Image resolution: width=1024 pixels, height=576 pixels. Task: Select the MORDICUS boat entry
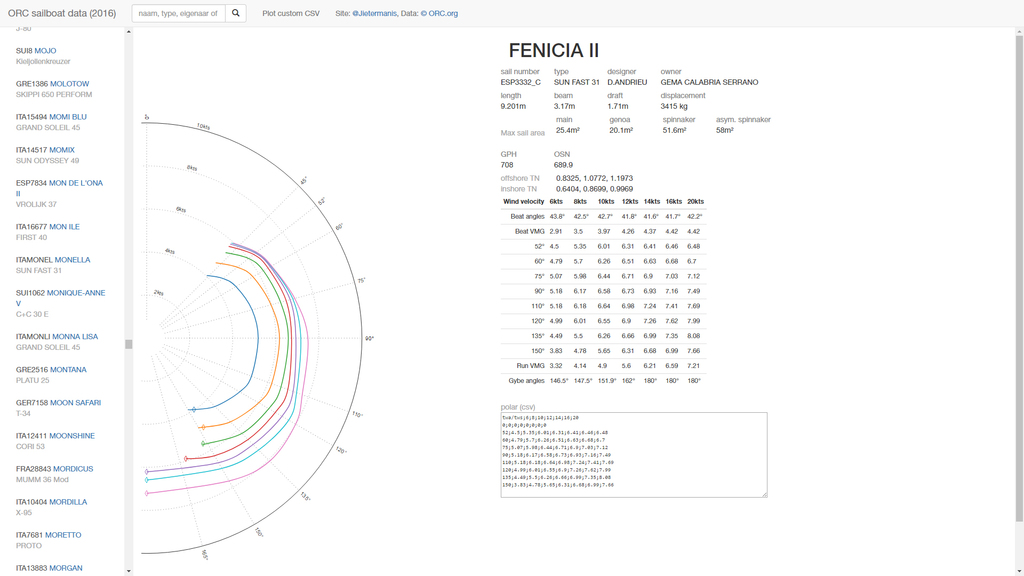[73, 468]
